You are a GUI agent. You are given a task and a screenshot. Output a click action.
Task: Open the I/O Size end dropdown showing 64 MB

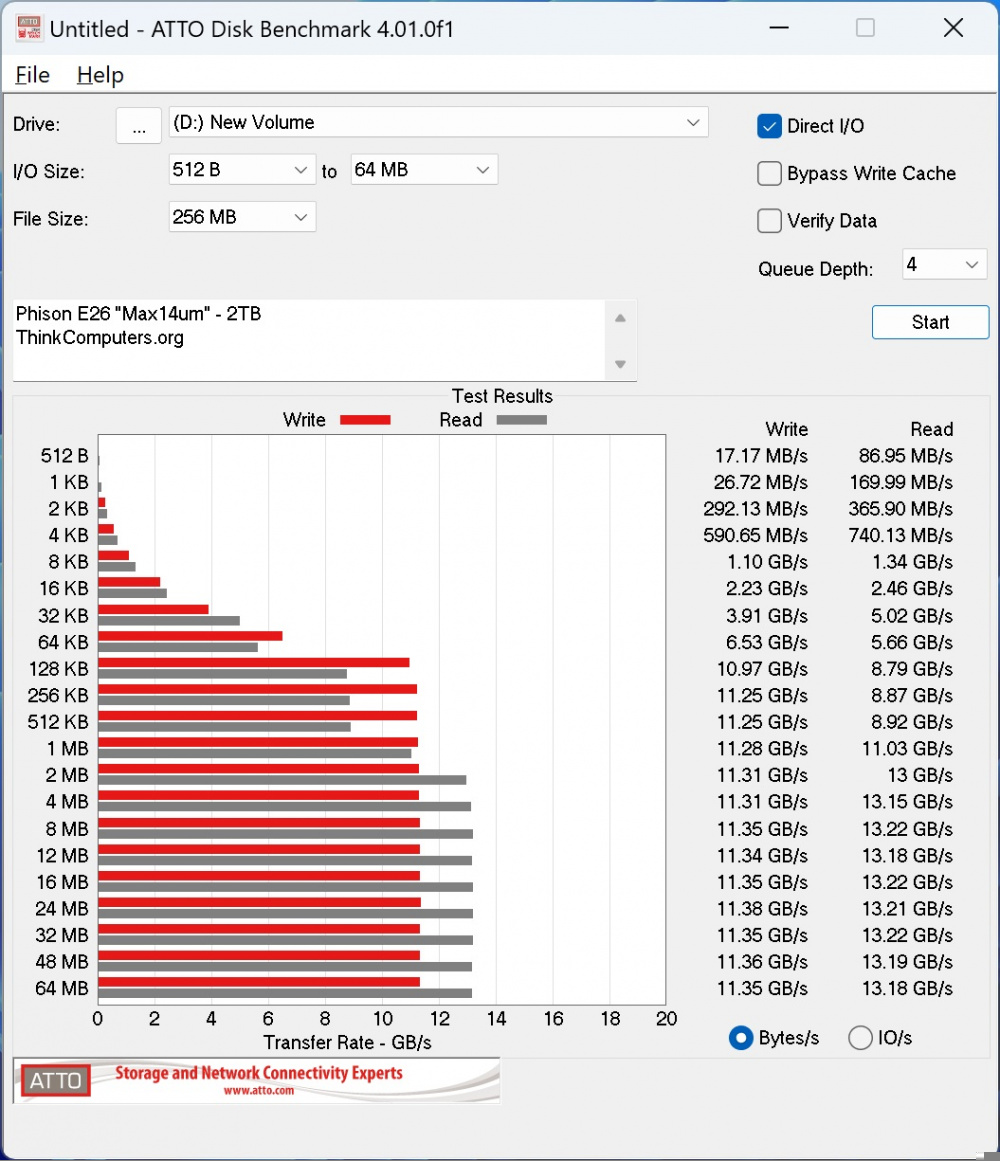coord(423,170)
